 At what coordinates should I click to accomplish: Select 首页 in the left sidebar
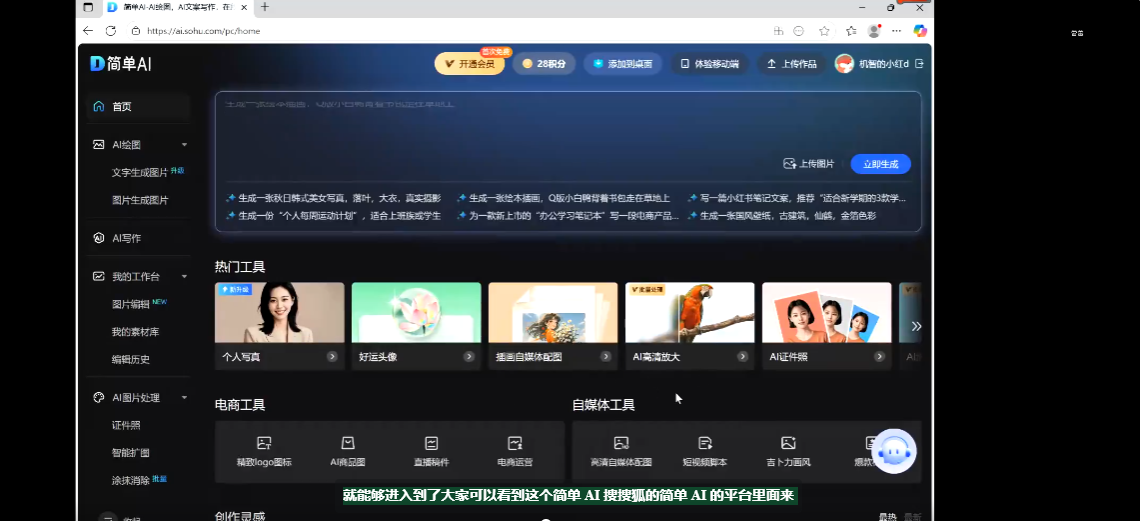click(121, 106)
